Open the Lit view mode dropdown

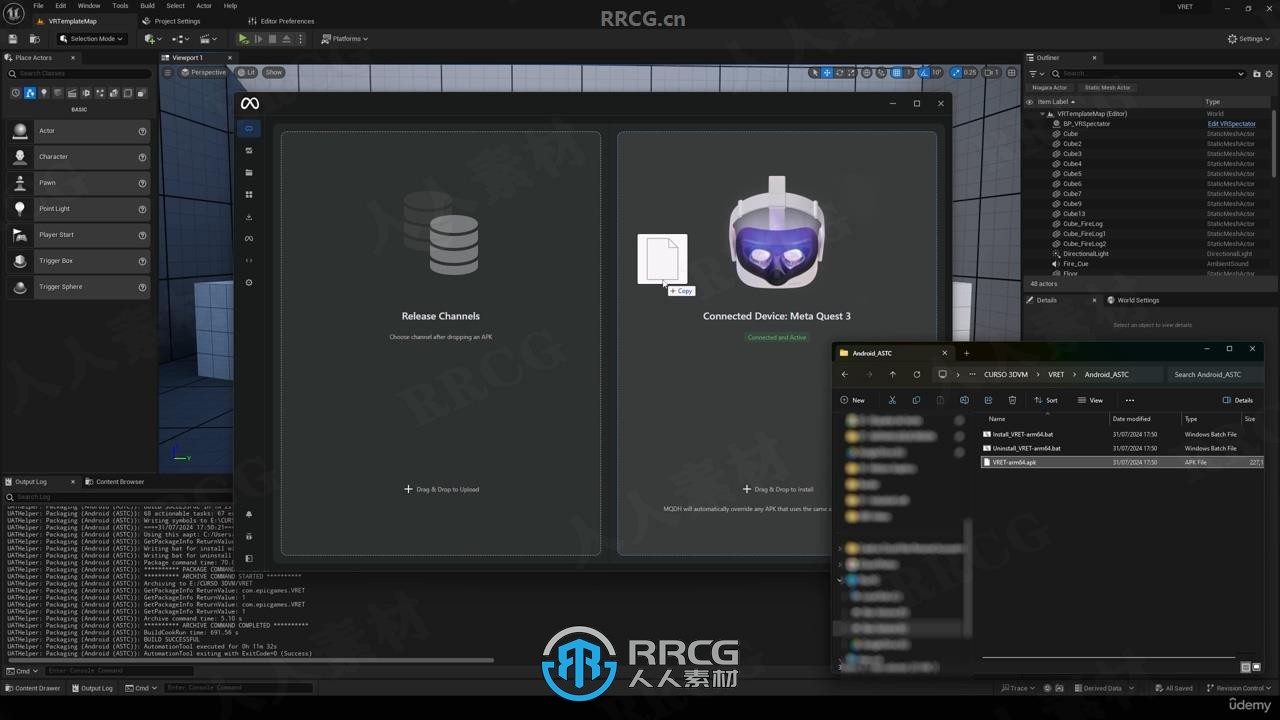pos(247,72)
